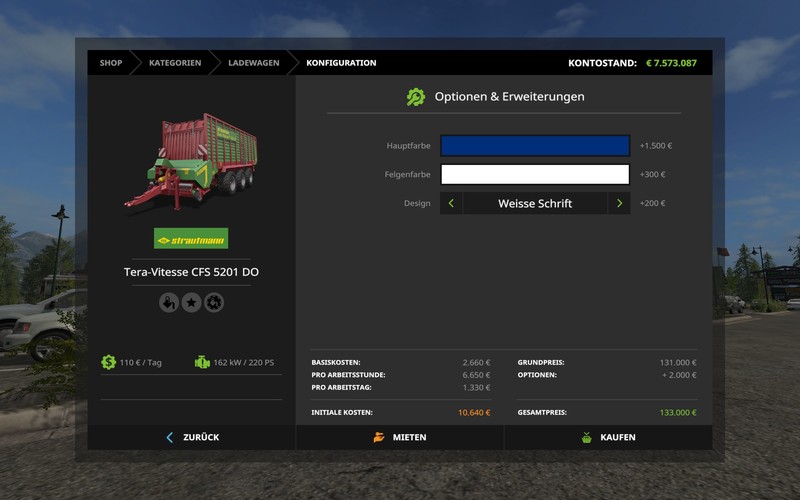800x500 pixels.
Task: Open the Kategorien breadcrumb
Action: (175, 63)
